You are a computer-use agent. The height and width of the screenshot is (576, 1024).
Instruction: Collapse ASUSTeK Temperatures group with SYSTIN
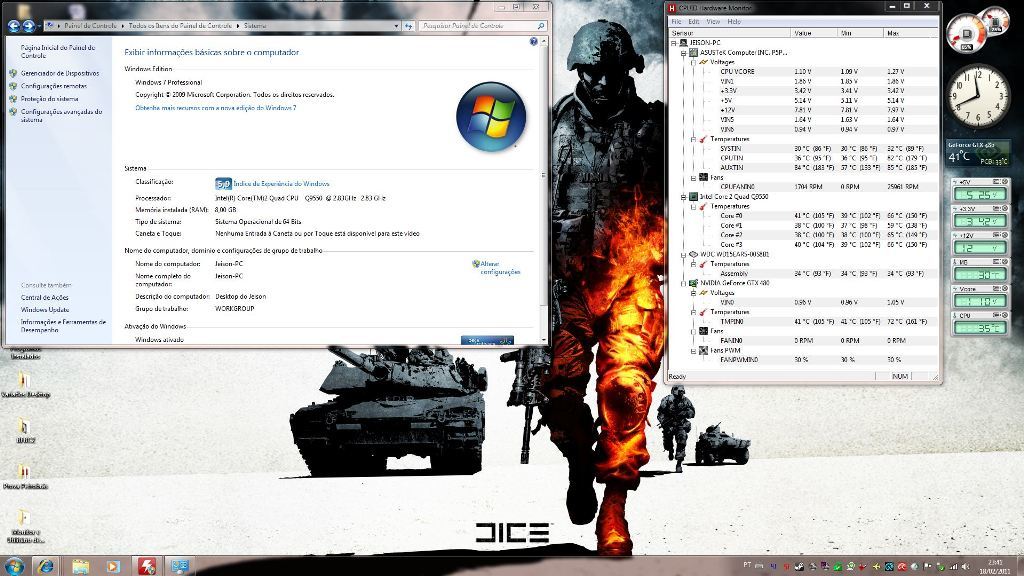(694, 139)
